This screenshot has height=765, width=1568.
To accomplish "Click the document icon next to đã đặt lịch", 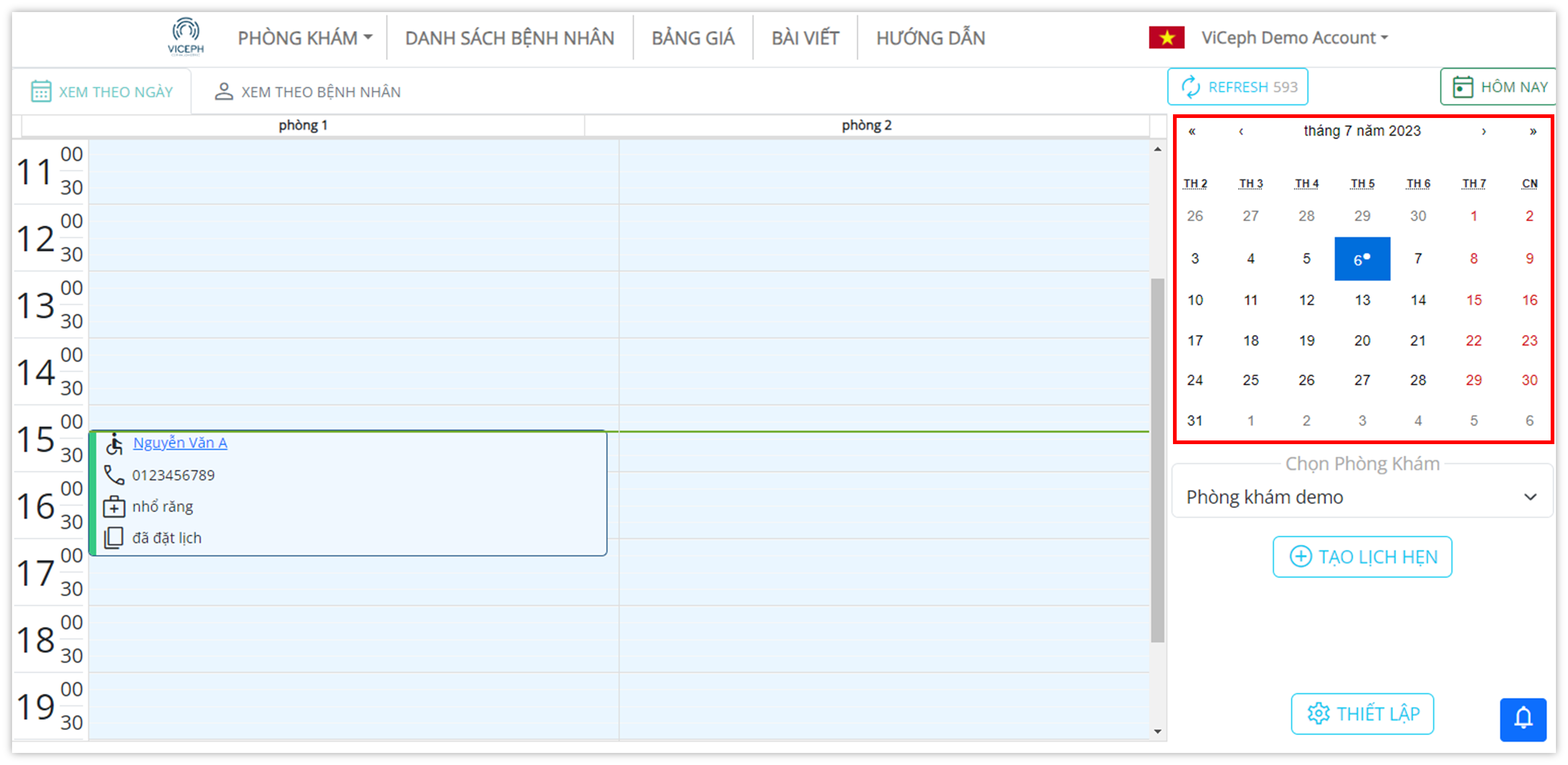I will tap(113, 537).
